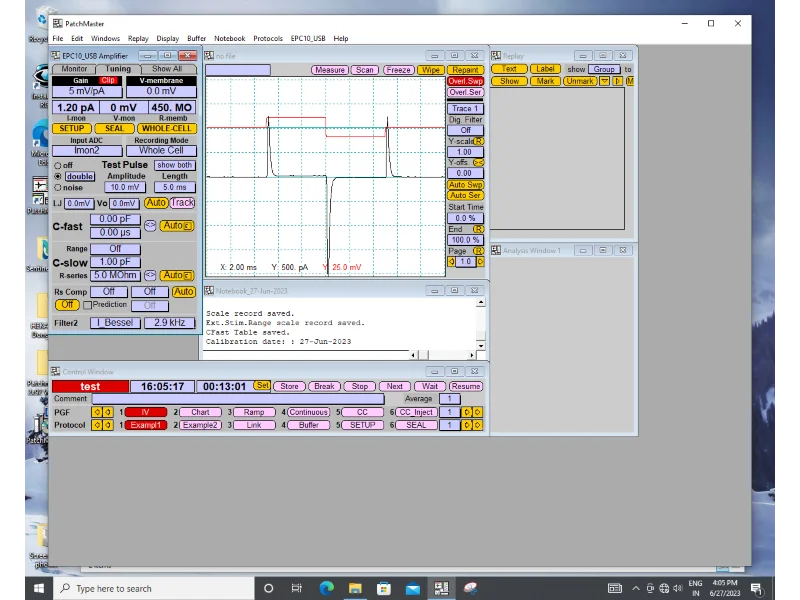
Task: Enable the Prediction checkbox
Action: tap(88, 305)
